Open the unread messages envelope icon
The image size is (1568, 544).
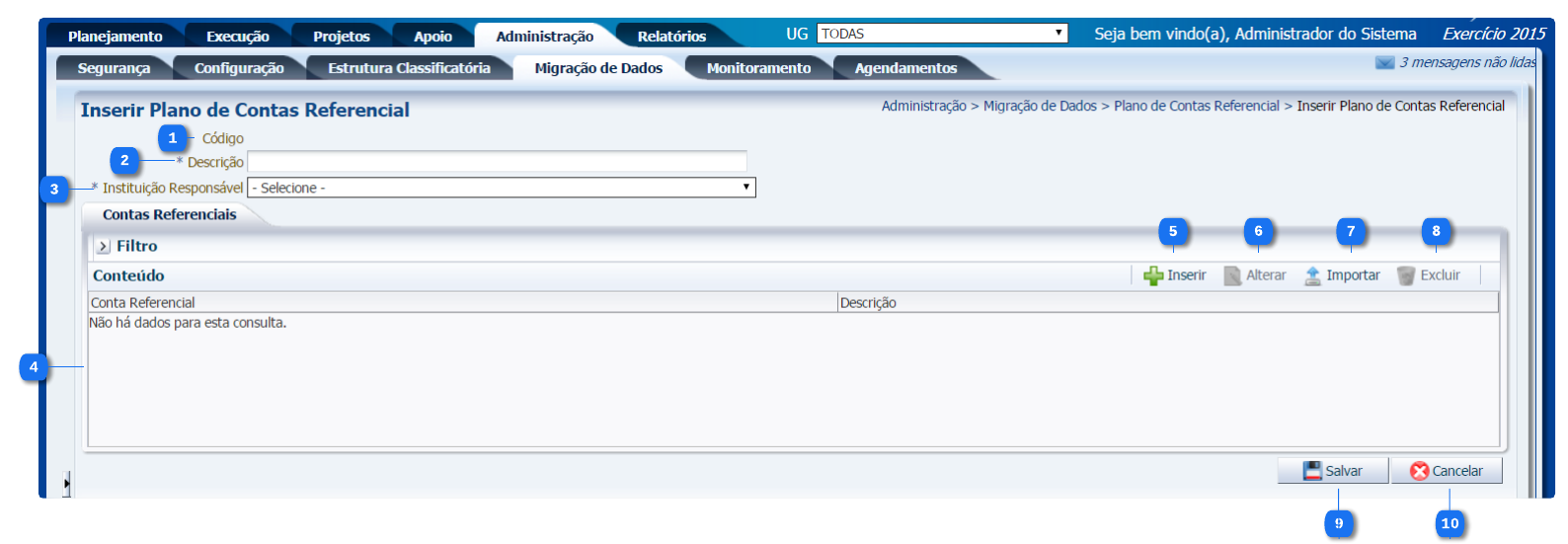(1384, 63)
